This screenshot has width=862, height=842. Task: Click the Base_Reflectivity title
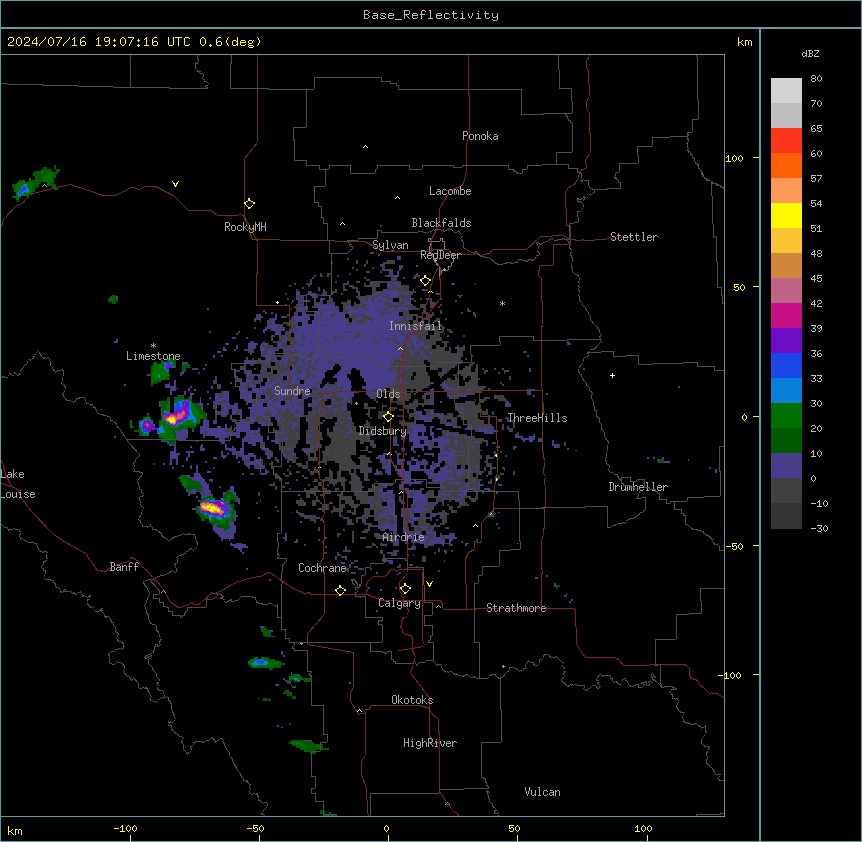[x=431, y=15]
